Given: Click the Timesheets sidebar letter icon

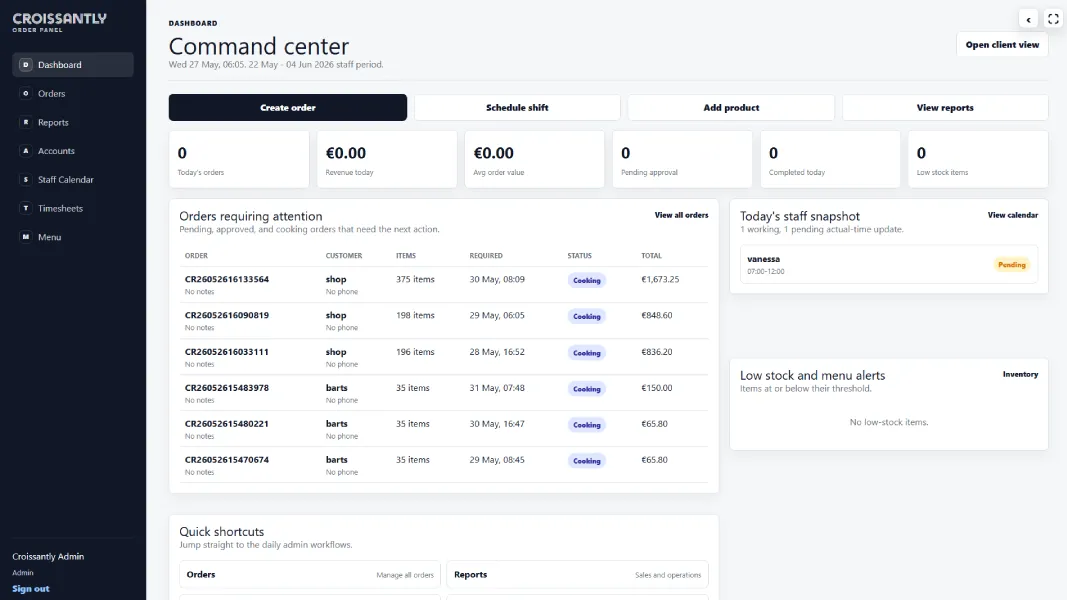Looking at the screenshot, I should 26,208.
